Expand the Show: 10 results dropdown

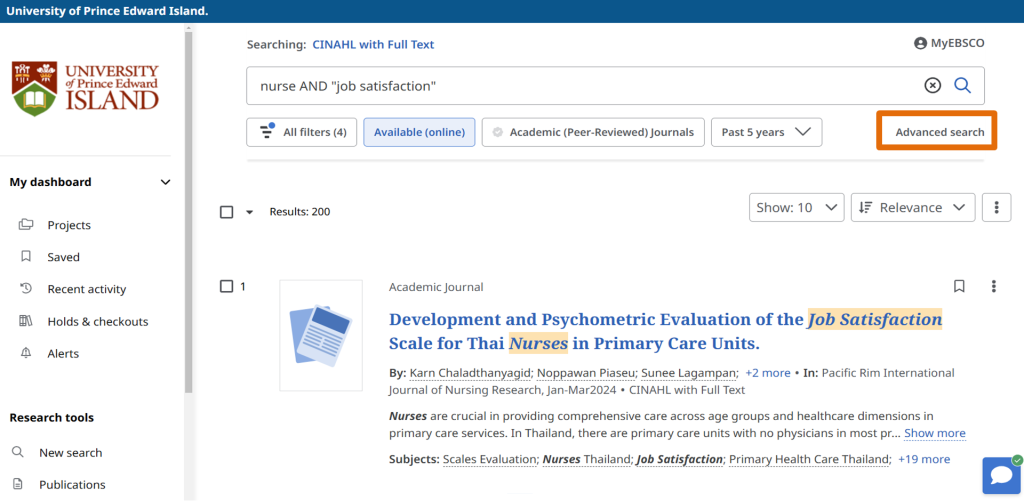(x=796, y=208)
